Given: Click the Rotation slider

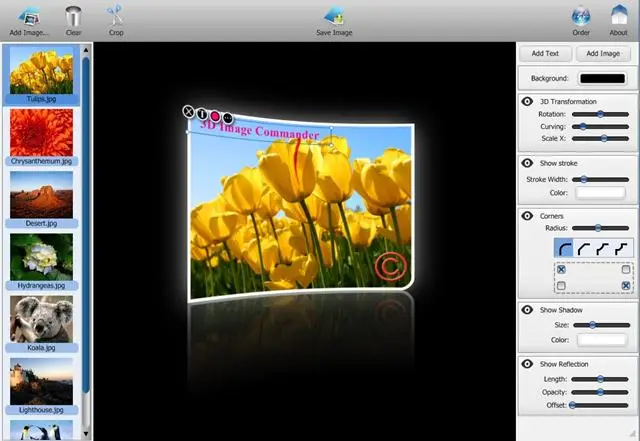Looking at the screenshot, I should 600,114.
